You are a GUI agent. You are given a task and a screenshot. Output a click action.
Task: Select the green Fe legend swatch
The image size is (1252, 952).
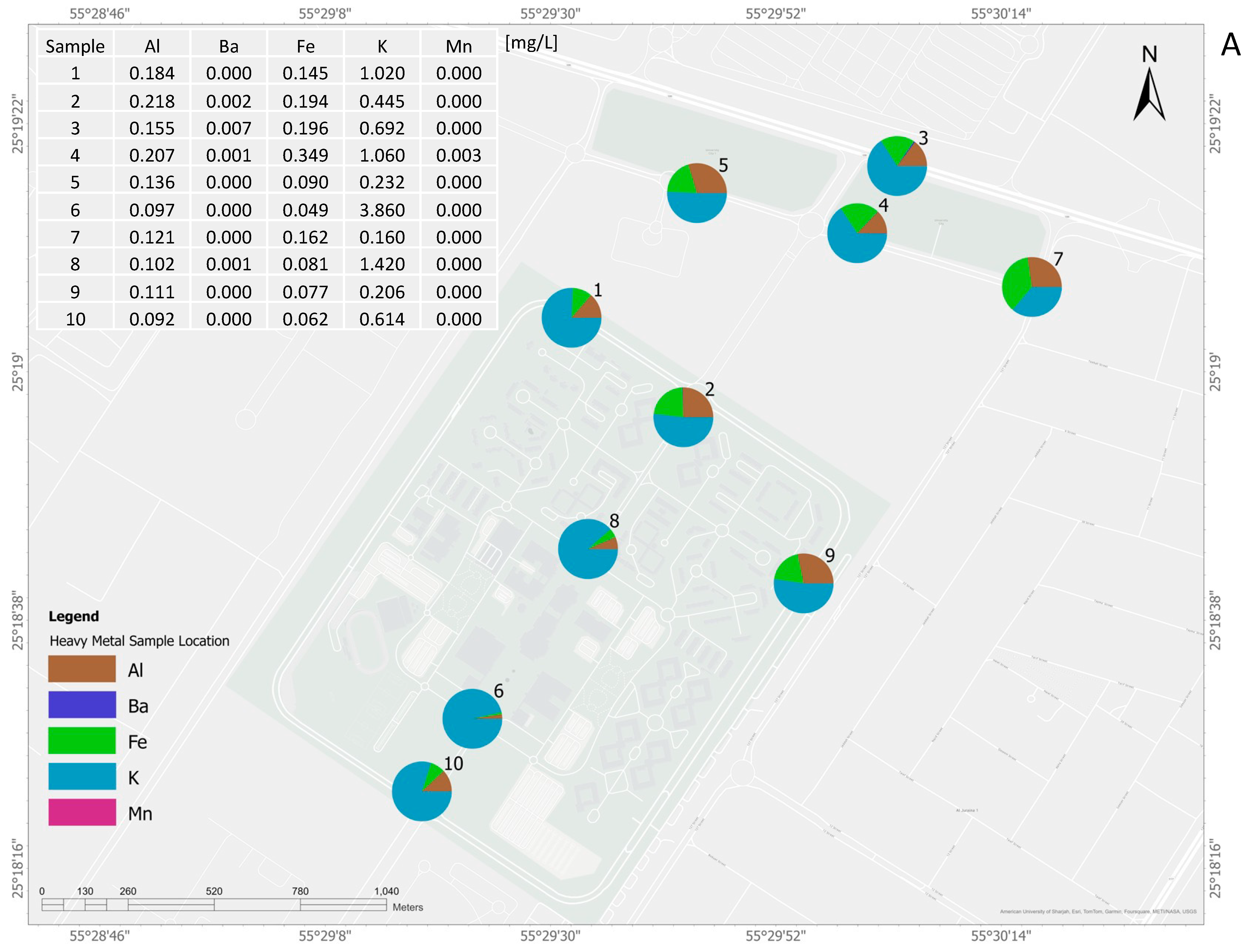coord(82,740)
